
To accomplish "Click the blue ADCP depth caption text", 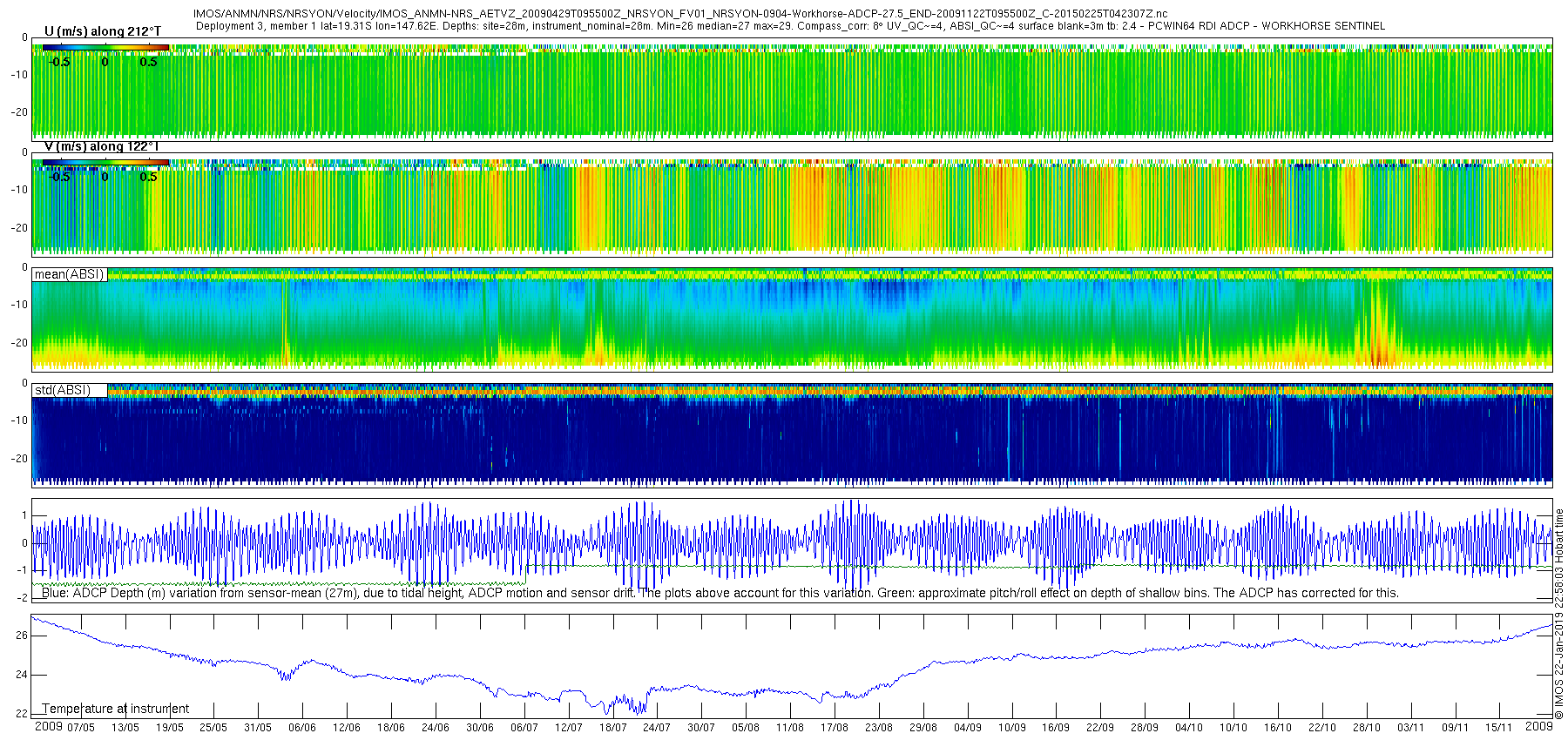I will 720,593.
